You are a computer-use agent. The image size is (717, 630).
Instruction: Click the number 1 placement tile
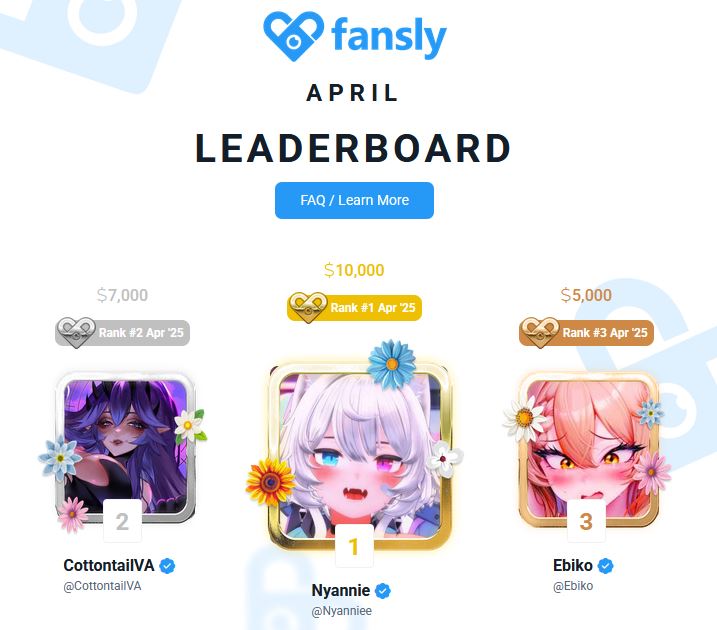coord(354,546)
